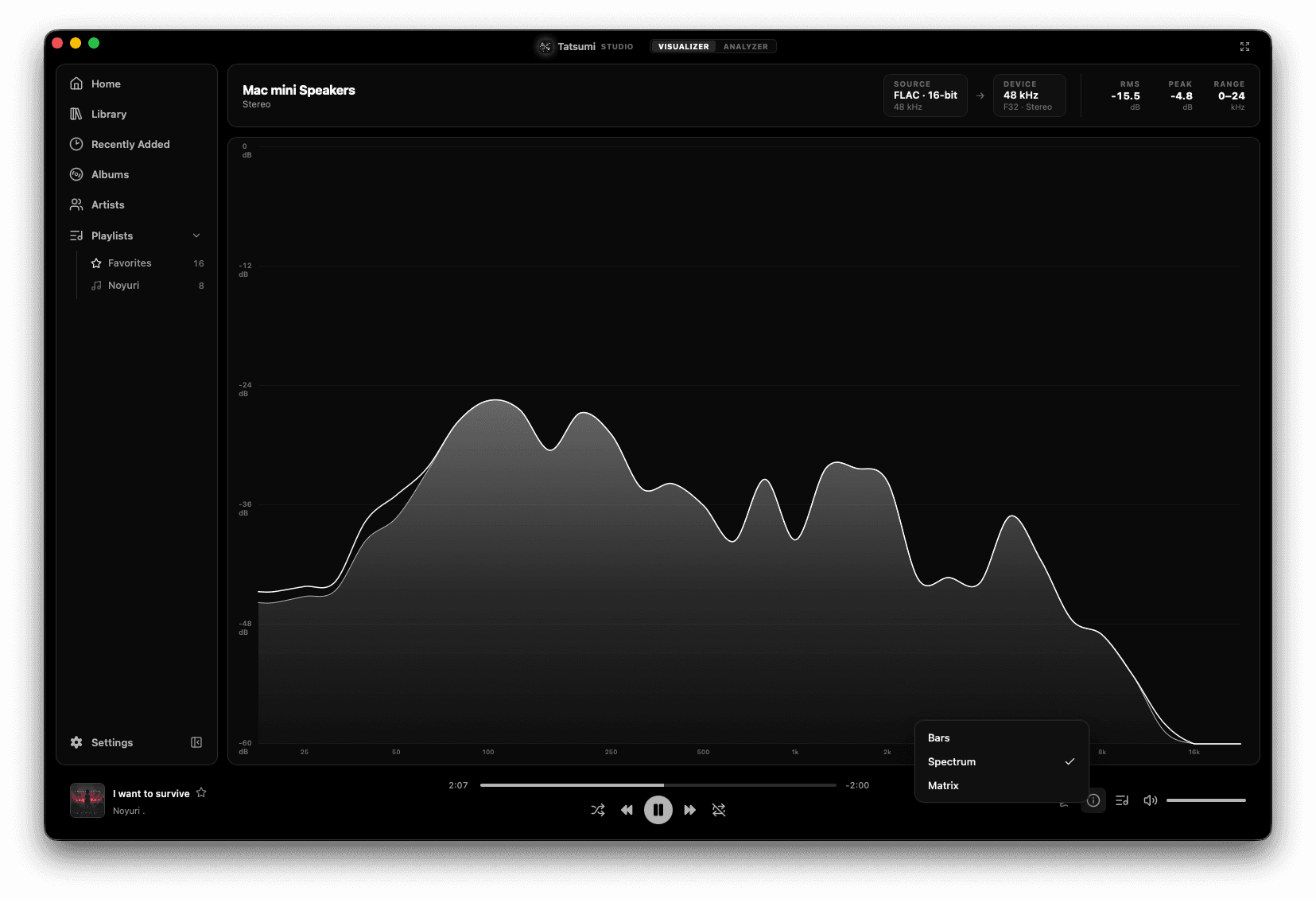Image resolution: width=1316 pixels, height=899 pixels.
Task: Open the Noyuri playlist
Action: (148, 285)
